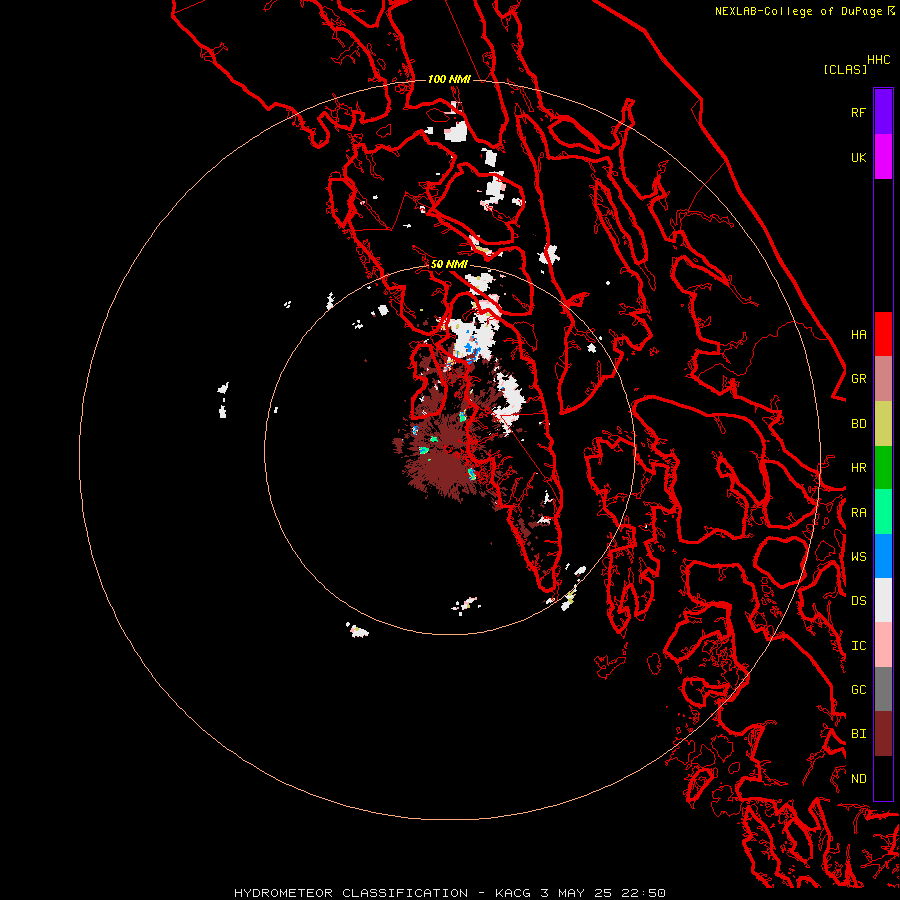
Task: Click the GC gray legend swatch
Action: click(883, 689)
